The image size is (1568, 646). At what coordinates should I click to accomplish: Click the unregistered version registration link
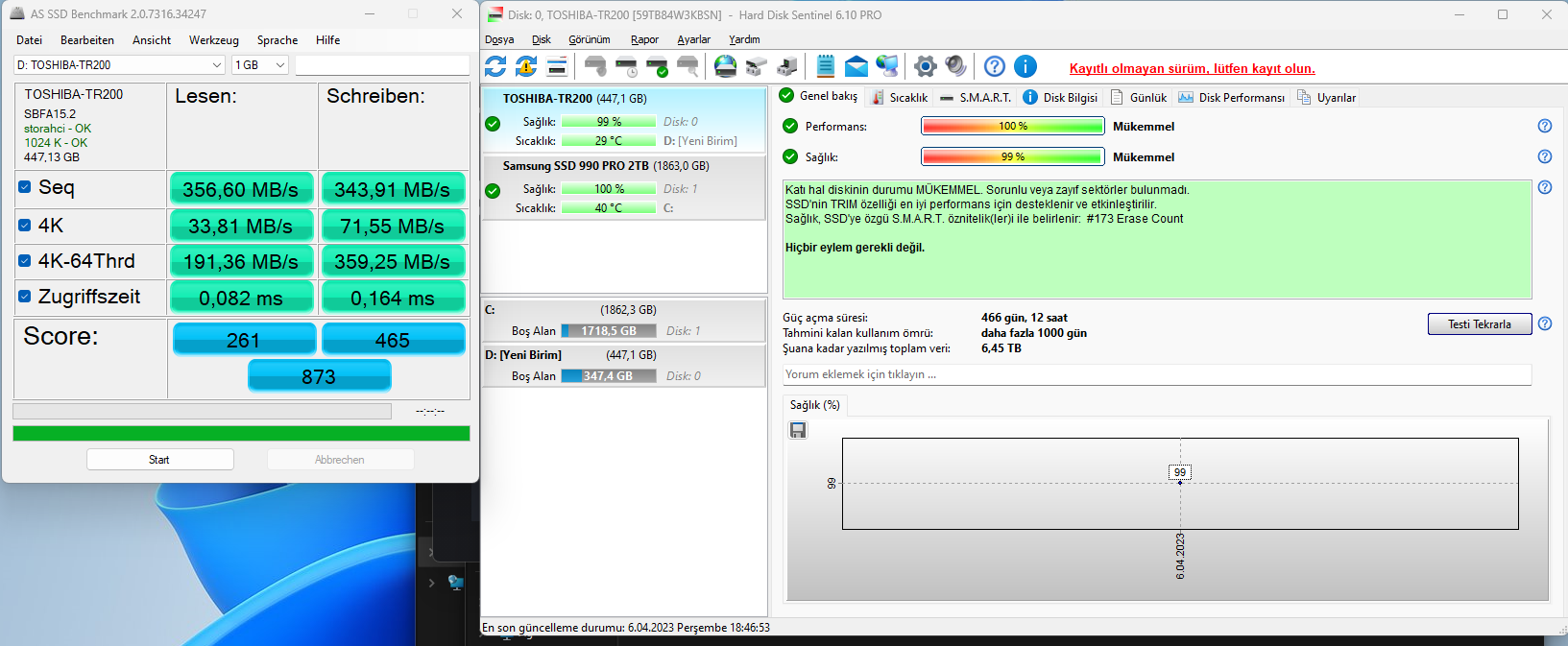coord(1193,68)
